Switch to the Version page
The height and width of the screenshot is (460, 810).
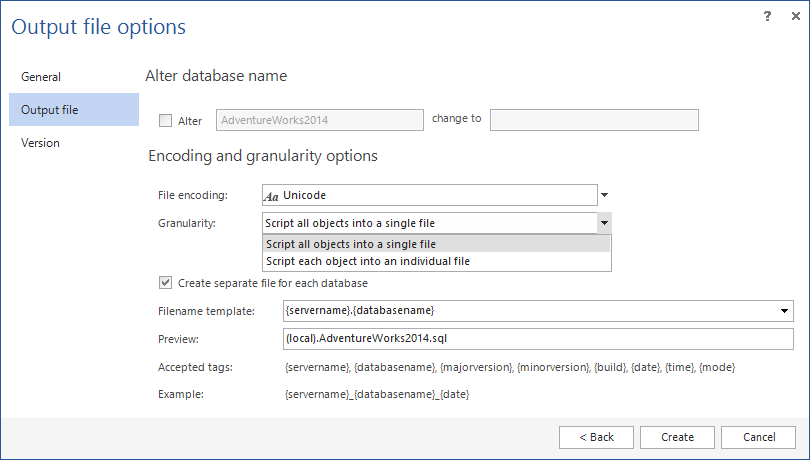pyautogui.click(x=41, y=143)
